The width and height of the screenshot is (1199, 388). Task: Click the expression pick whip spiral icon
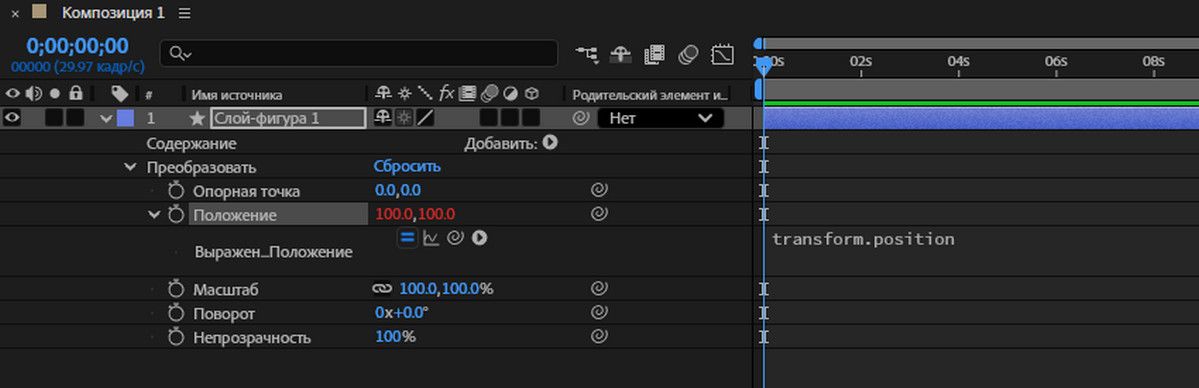click(x=455, y=239)
